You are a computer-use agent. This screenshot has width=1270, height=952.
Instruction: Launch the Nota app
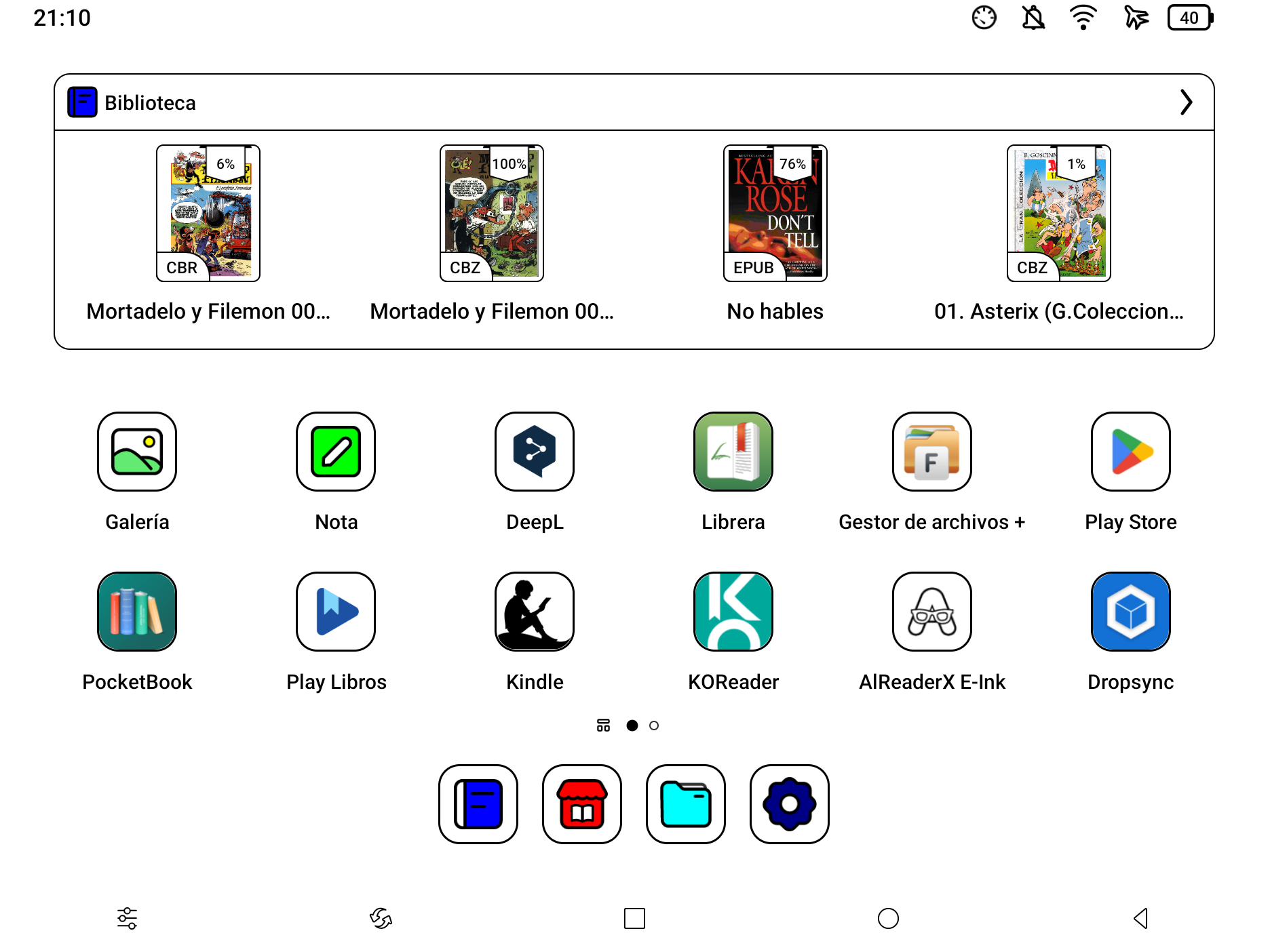click(x=336, y=452)
